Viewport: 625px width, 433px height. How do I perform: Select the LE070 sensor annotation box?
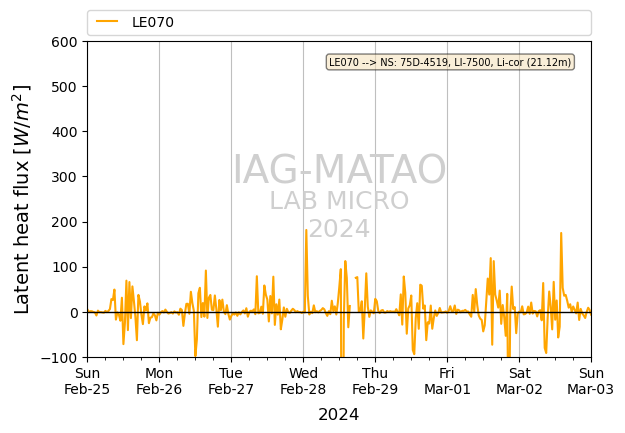(450, 62)
